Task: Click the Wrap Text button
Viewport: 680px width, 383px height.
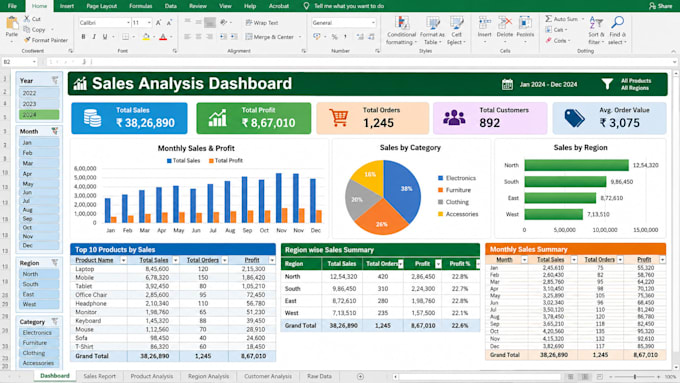Action: coord(262,23)
